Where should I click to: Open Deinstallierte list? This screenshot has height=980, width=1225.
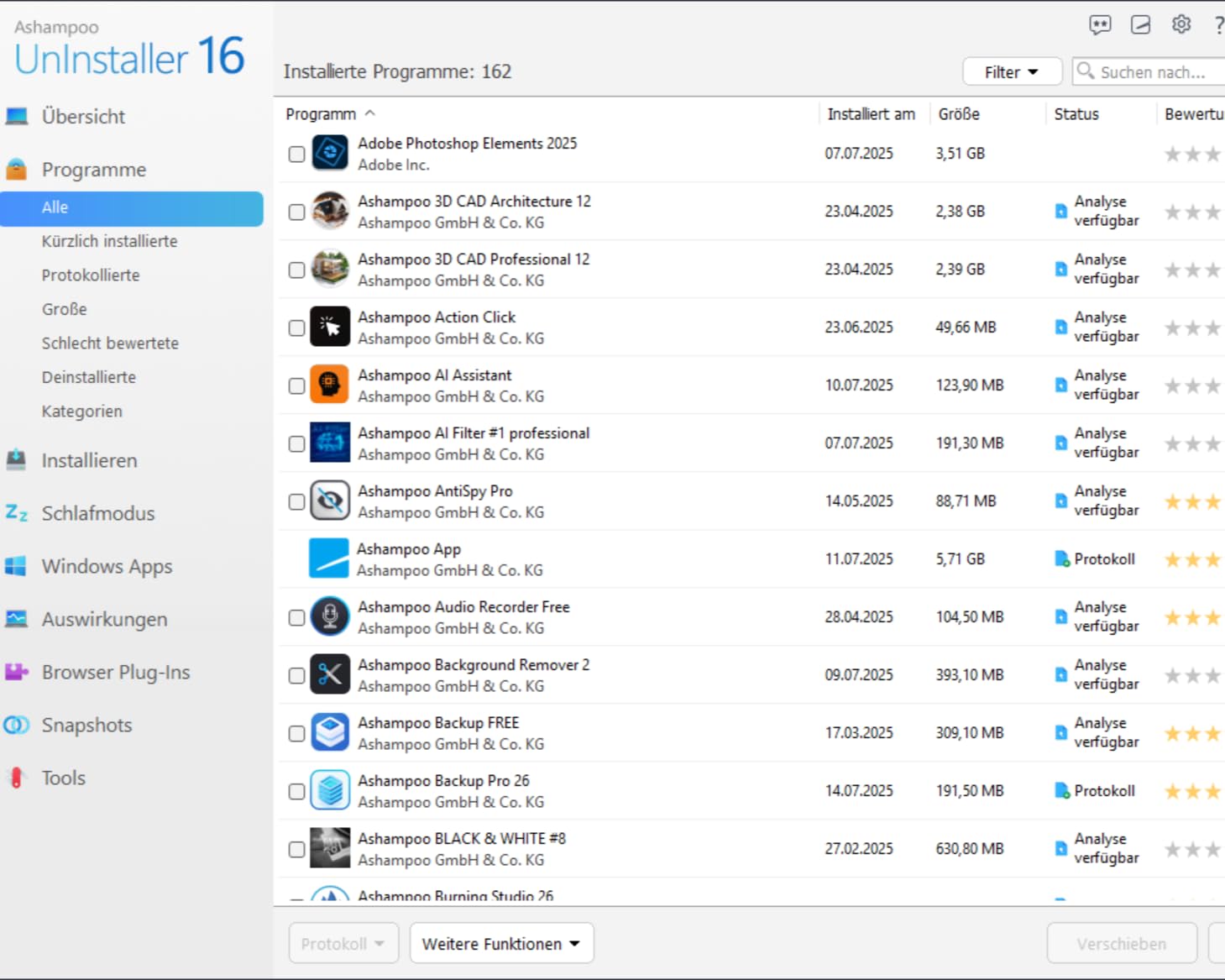coord(89,377)
